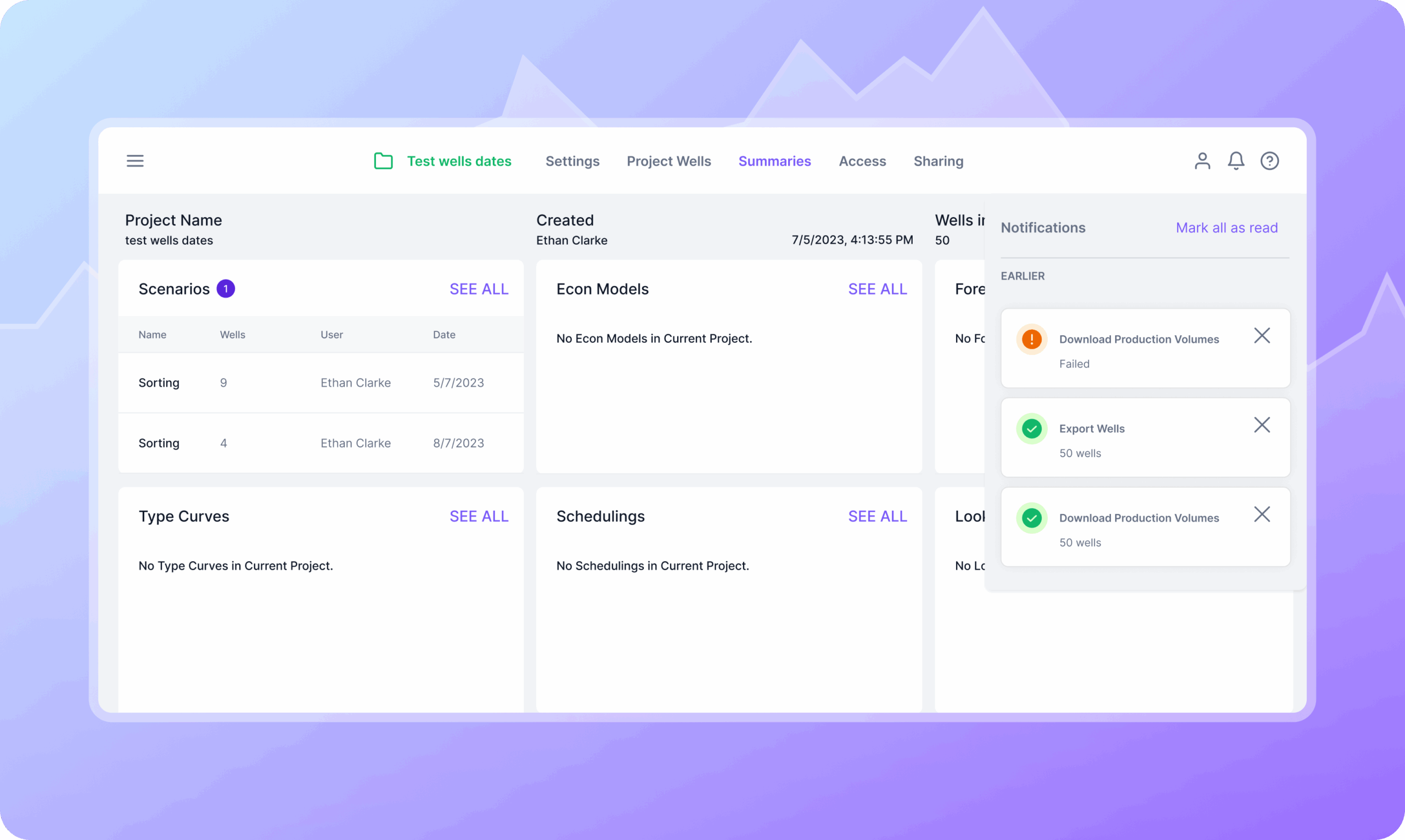Dismiss the Export Wells notification
The height and width of the screenshot is (840, 1405).
pos(1262,425)
